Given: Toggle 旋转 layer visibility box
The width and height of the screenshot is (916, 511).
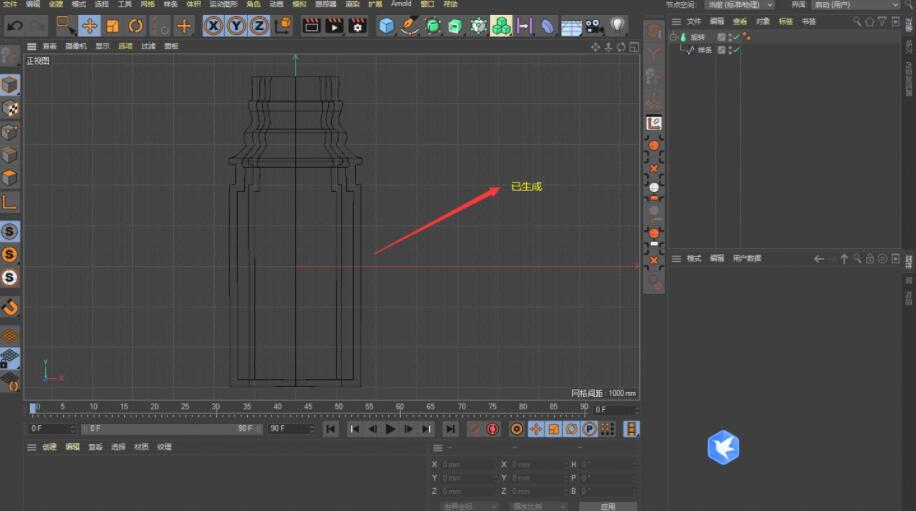Looking at the screenshot, I should [x=721, y=37].
